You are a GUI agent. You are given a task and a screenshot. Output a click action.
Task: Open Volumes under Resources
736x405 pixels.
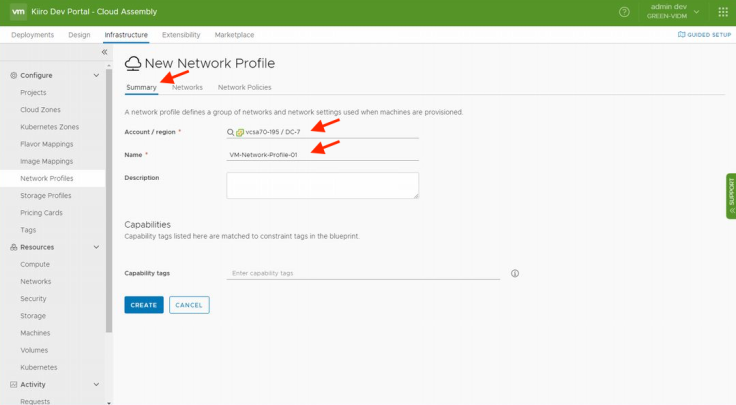coord(34,351)
